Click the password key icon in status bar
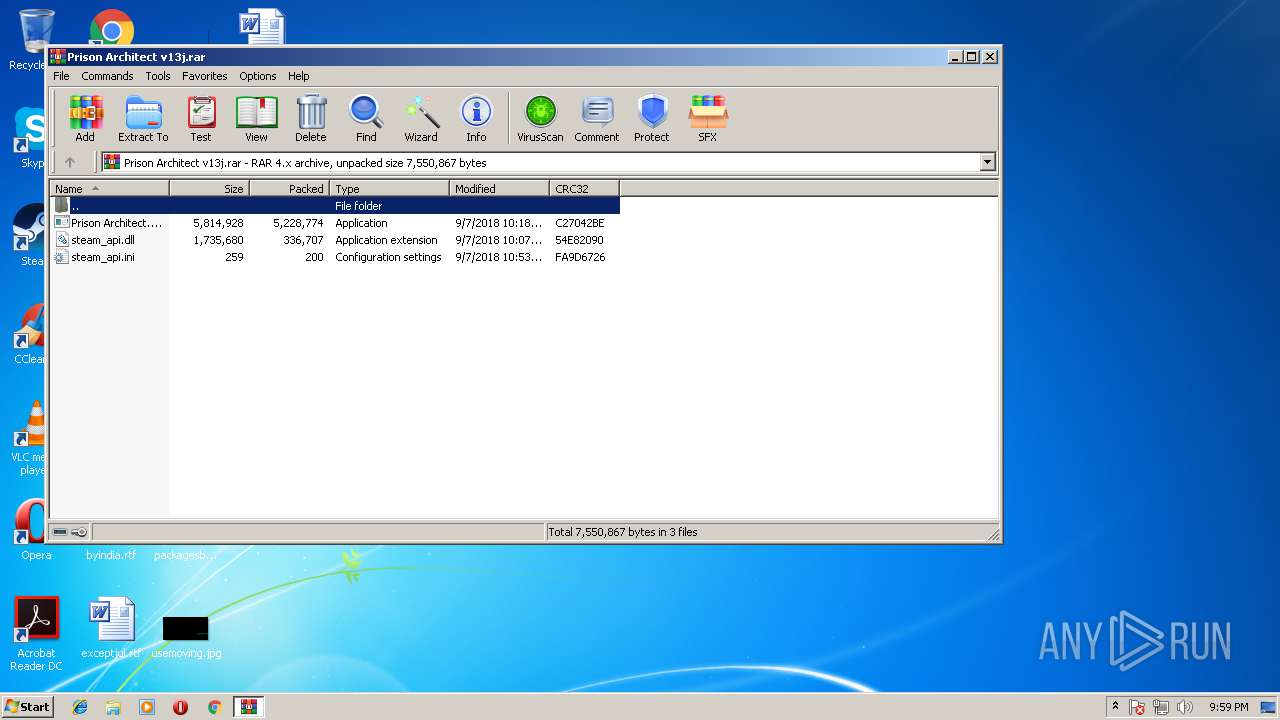 tap(79, 532)
